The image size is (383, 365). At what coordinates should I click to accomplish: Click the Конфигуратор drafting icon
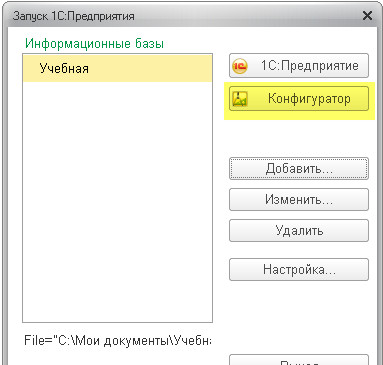[240, 99]
